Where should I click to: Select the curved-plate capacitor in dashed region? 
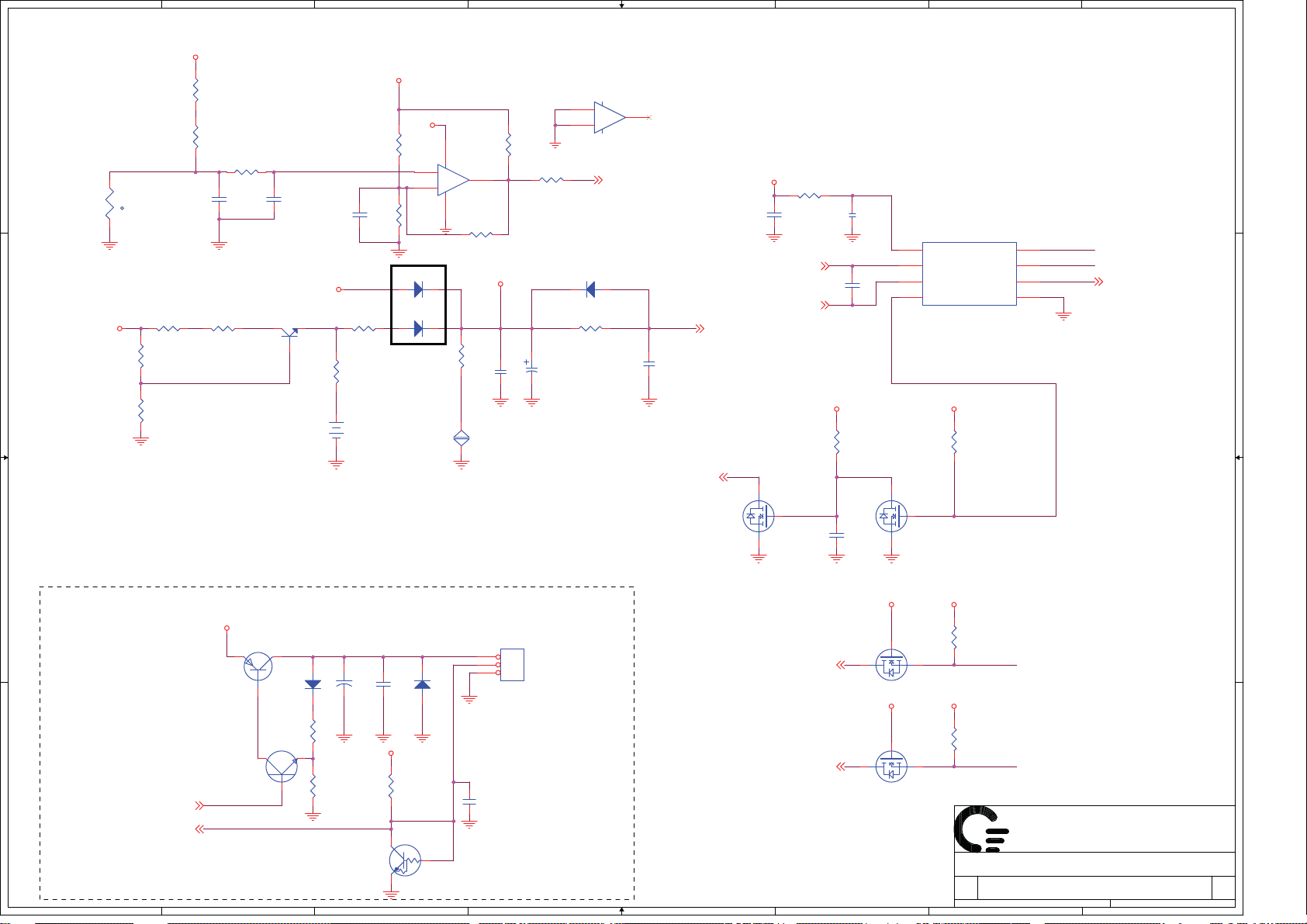pyautogui.click(x=344, y=684)
